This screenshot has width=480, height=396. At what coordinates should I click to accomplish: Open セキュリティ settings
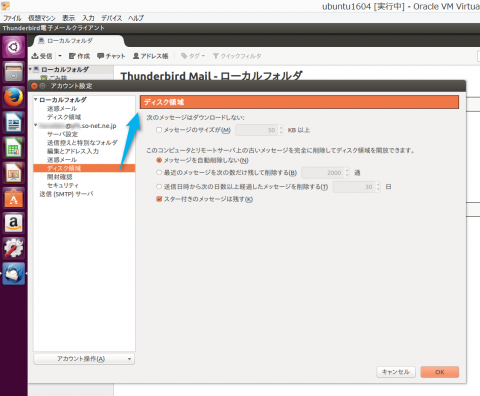pos(63,185)
